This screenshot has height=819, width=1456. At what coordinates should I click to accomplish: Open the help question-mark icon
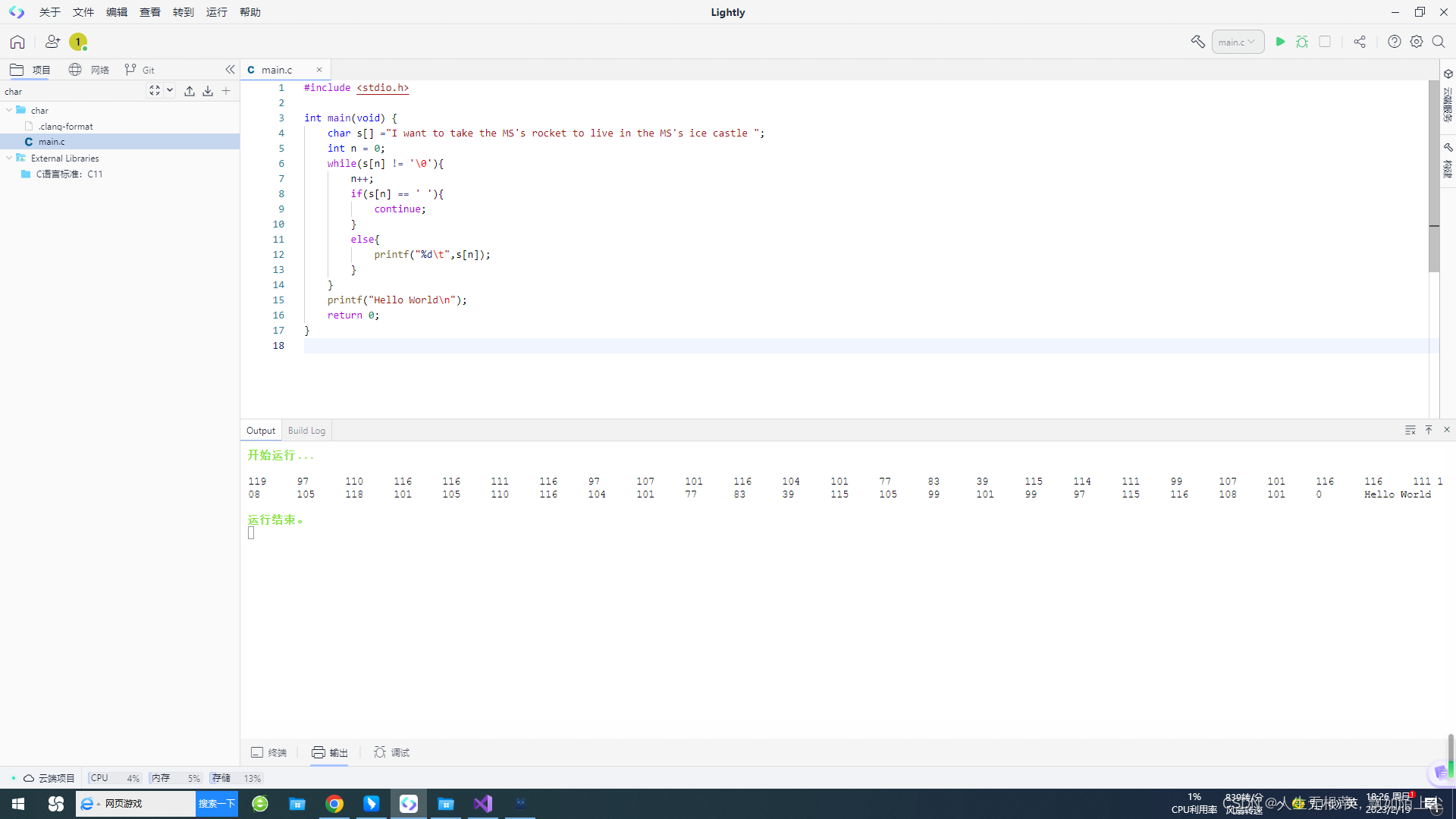tap(1395, 42)
